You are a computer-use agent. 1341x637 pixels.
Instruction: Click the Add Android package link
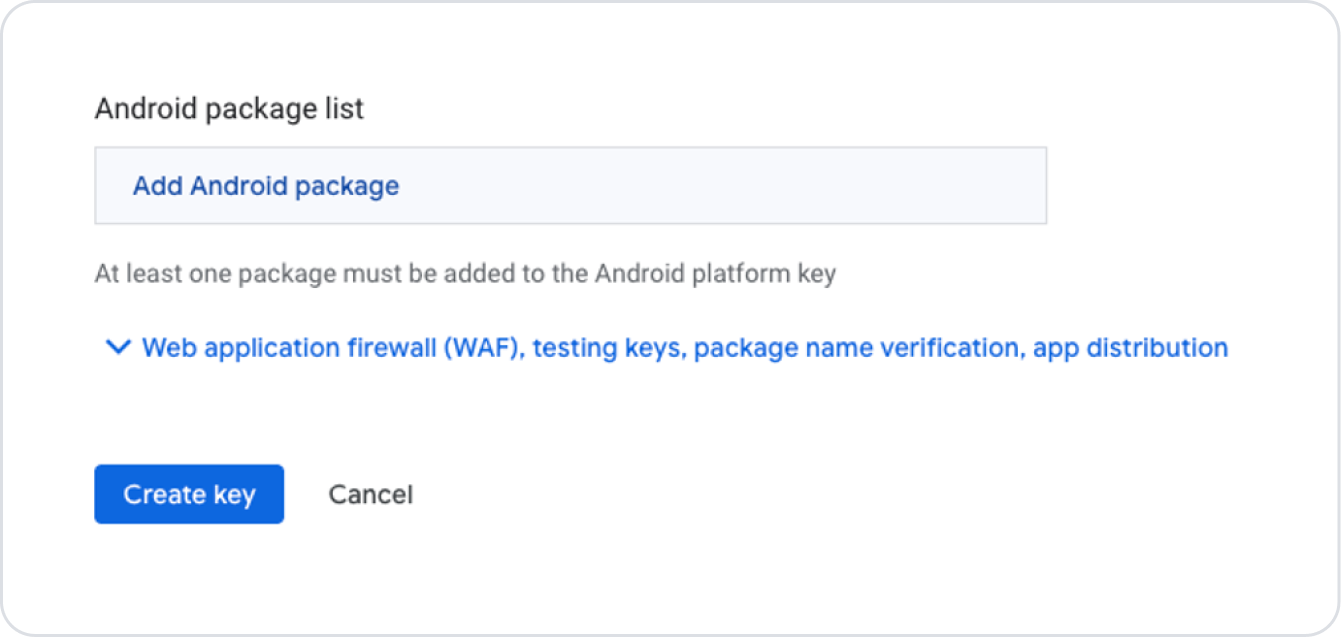pos(266,186)
